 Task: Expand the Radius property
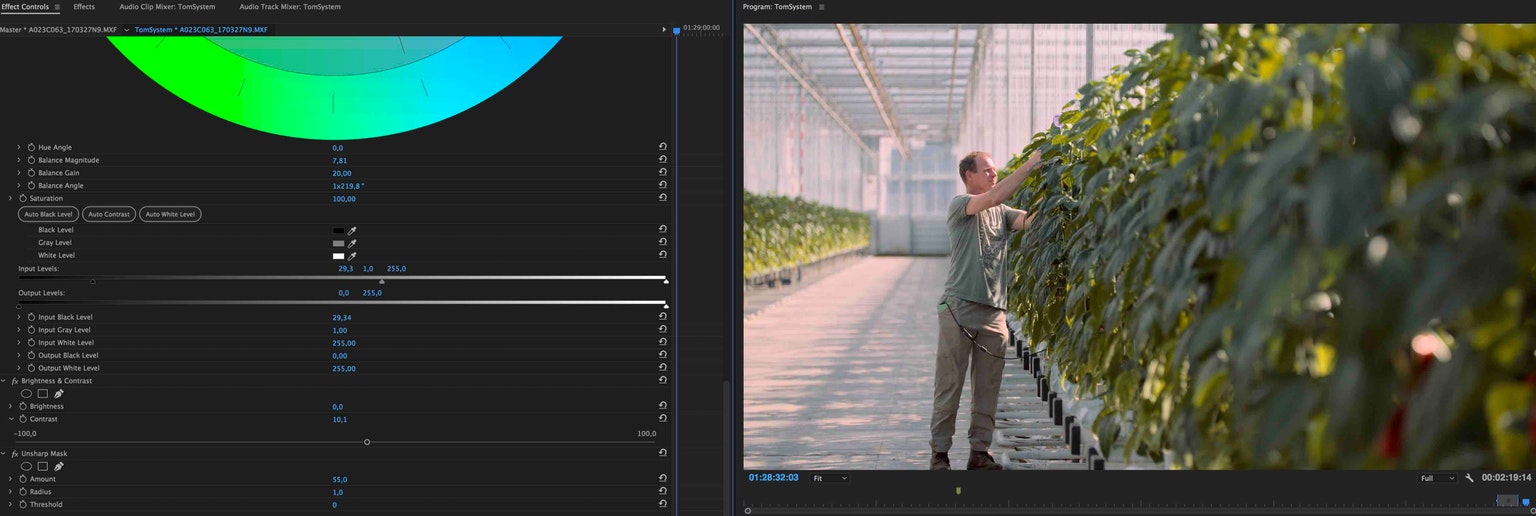pos(10,492)
